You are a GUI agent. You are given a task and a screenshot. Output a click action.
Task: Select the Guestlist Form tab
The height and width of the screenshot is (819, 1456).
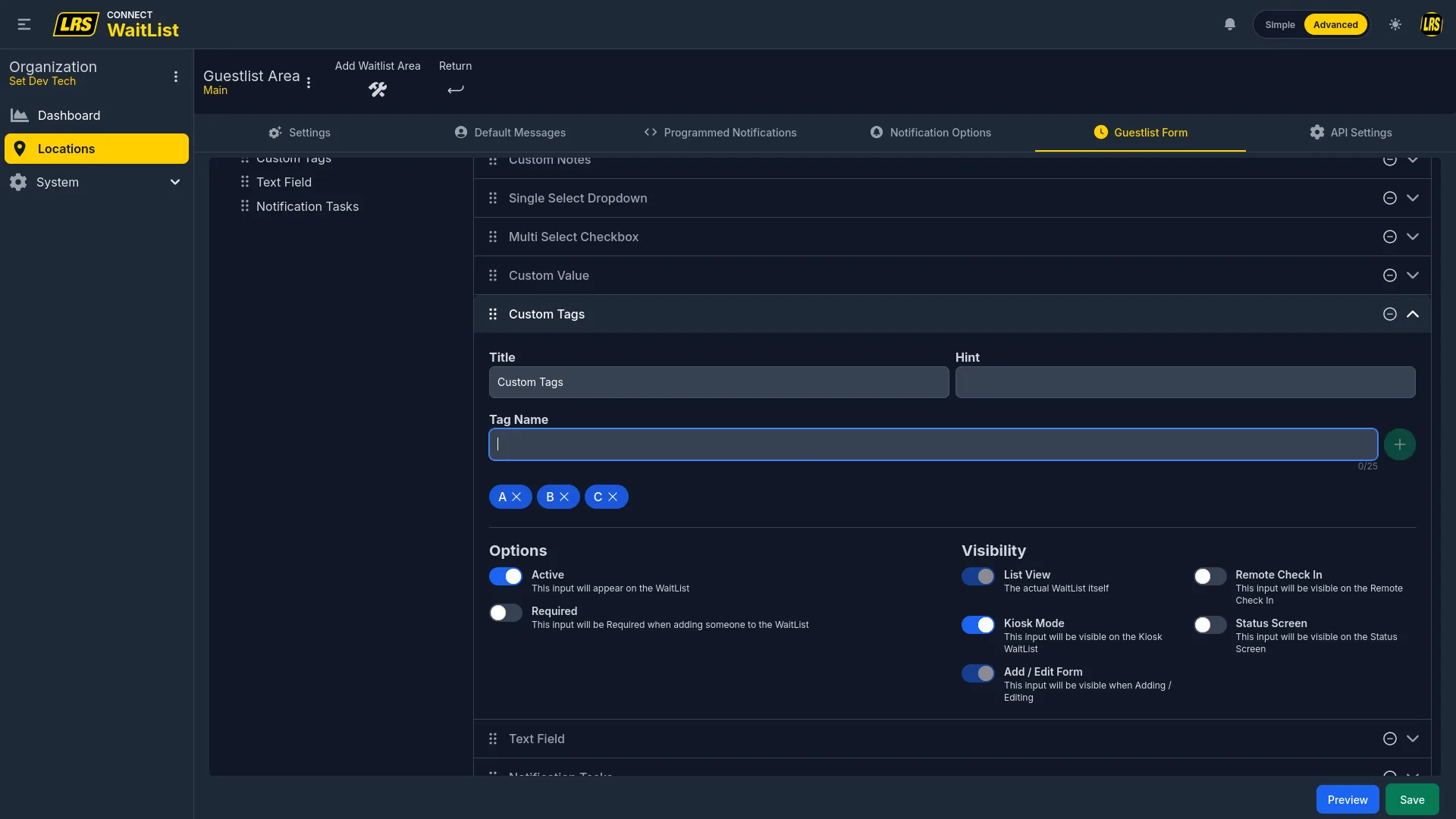click(1141, 133)
